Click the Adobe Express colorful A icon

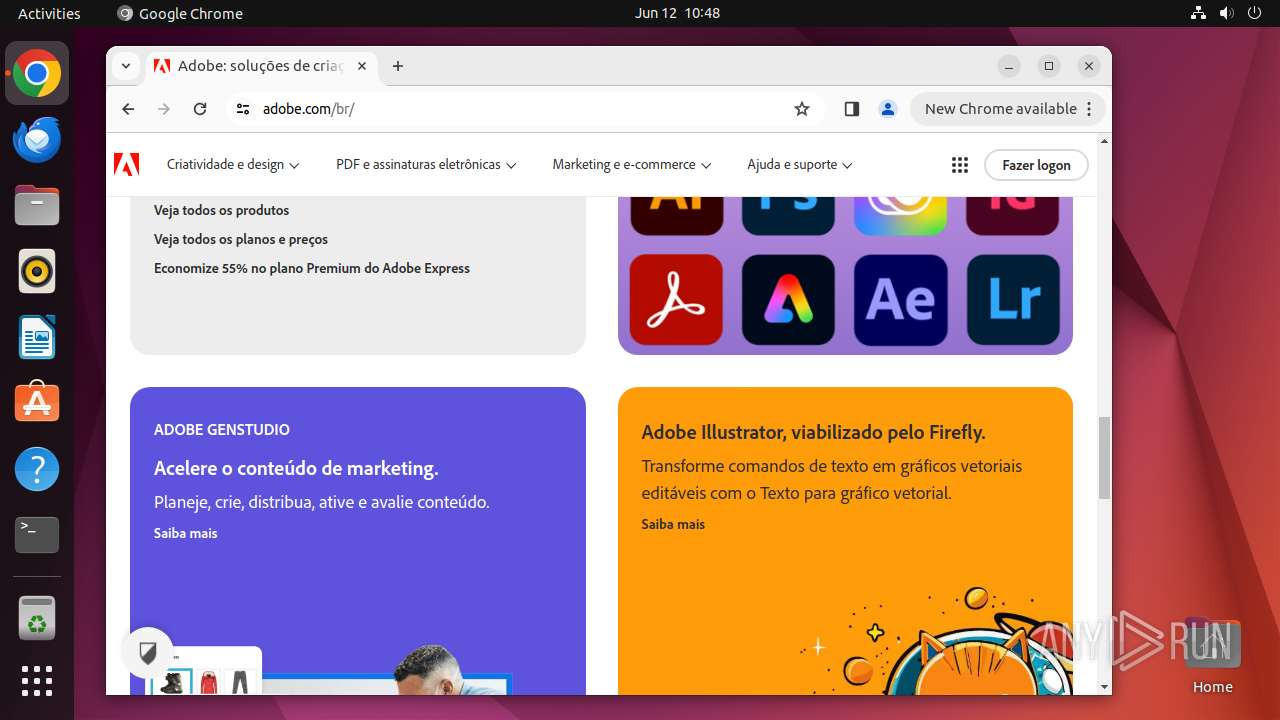pos(788,299)
